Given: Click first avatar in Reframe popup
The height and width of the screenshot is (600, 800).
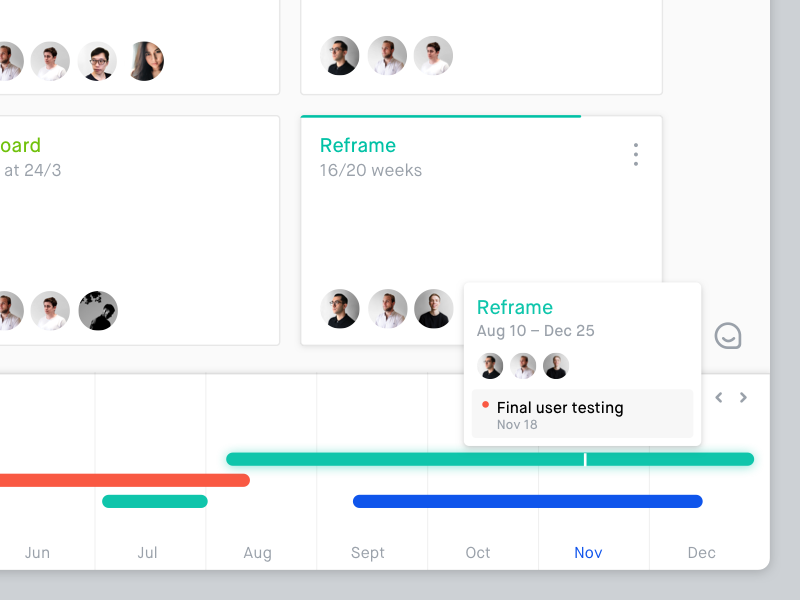Looking at the screenshot, I should pyautogui.click(x=490, y=366).
